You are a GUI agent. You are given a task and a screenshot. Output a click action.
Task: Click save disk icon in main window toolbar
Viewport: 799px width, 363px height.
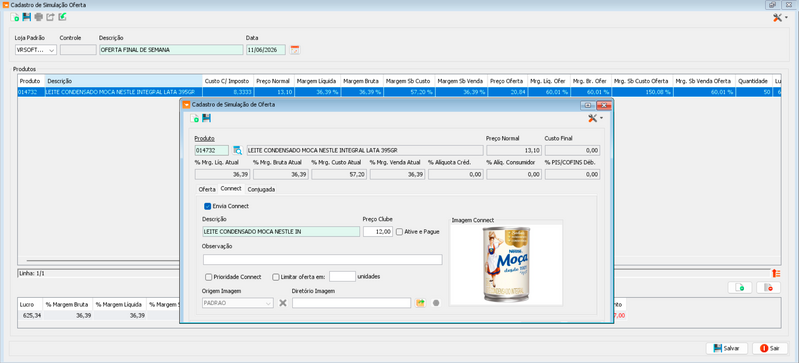coord(26,17)
